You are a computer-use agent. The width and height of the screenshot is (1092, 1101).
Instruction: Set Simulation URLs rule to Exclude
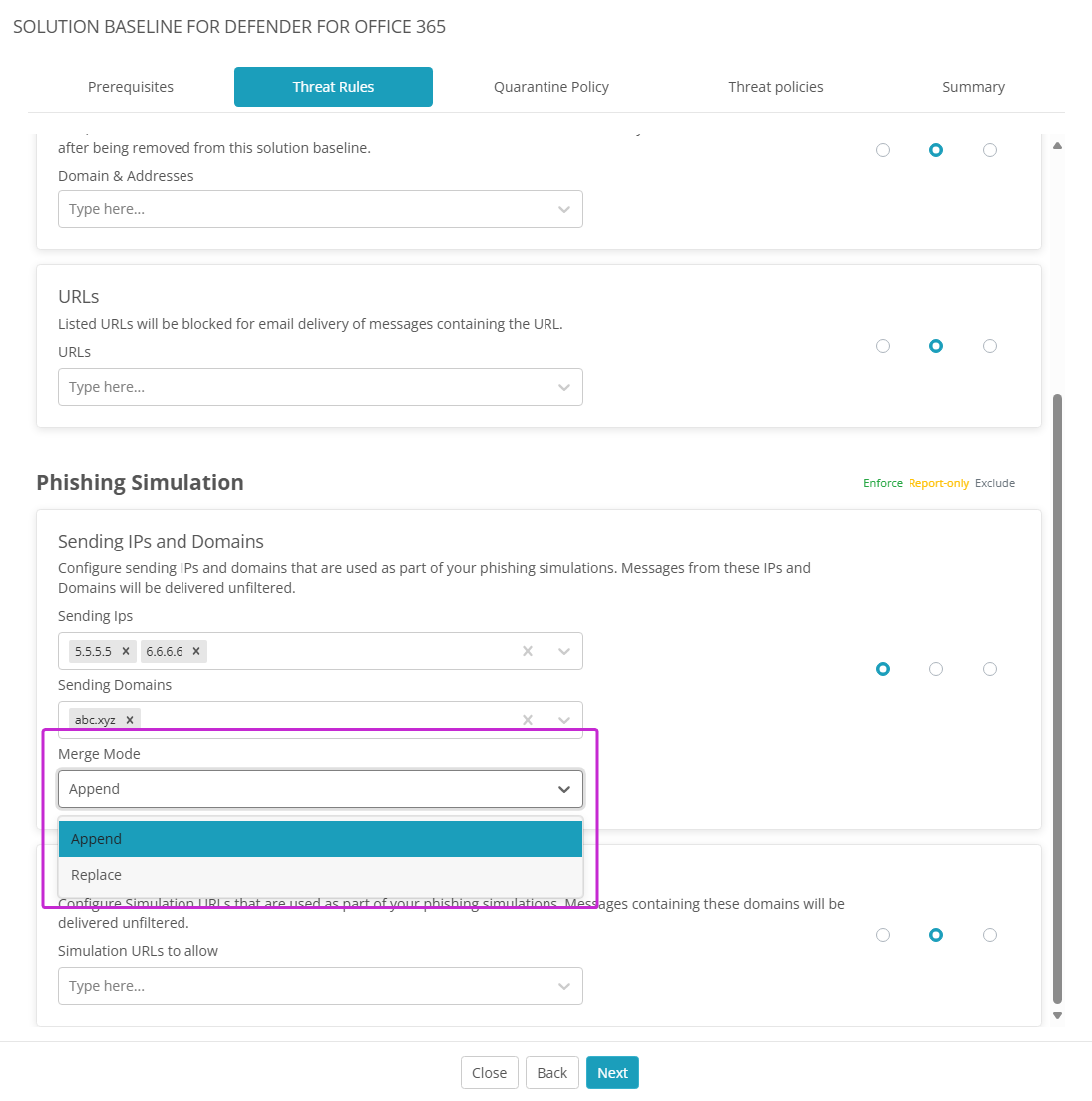990,935
